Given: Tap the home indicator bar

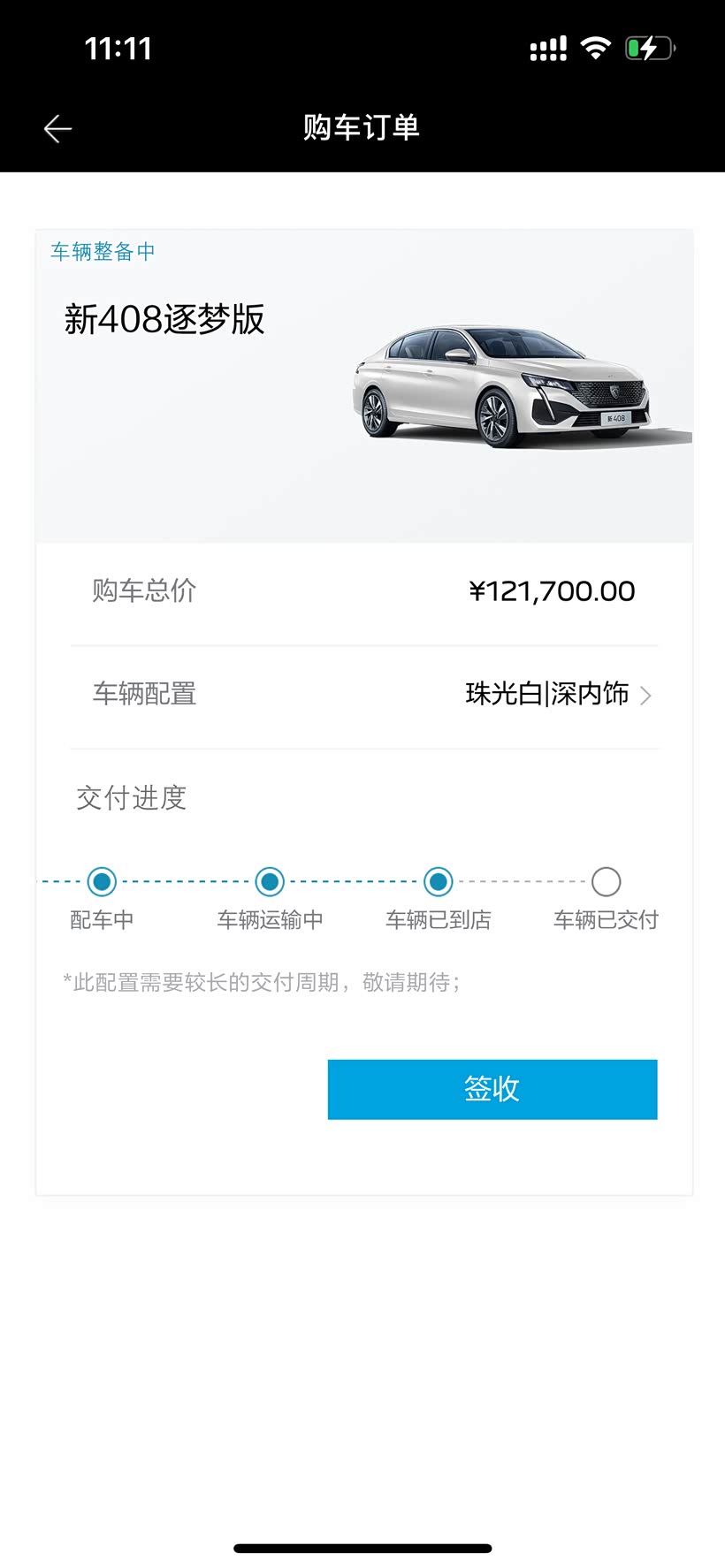Looking at the screenshot, I should [362, 1548].
